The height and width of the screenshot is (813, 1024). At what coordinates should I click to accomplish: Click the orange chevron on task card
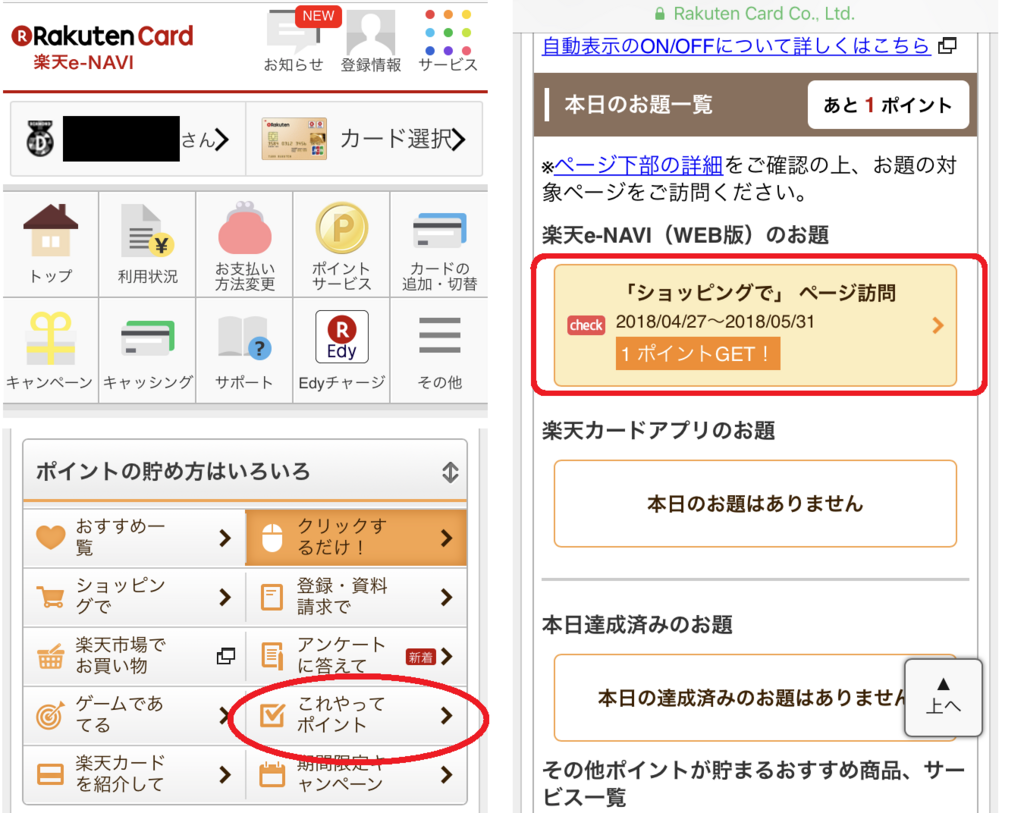938,325
